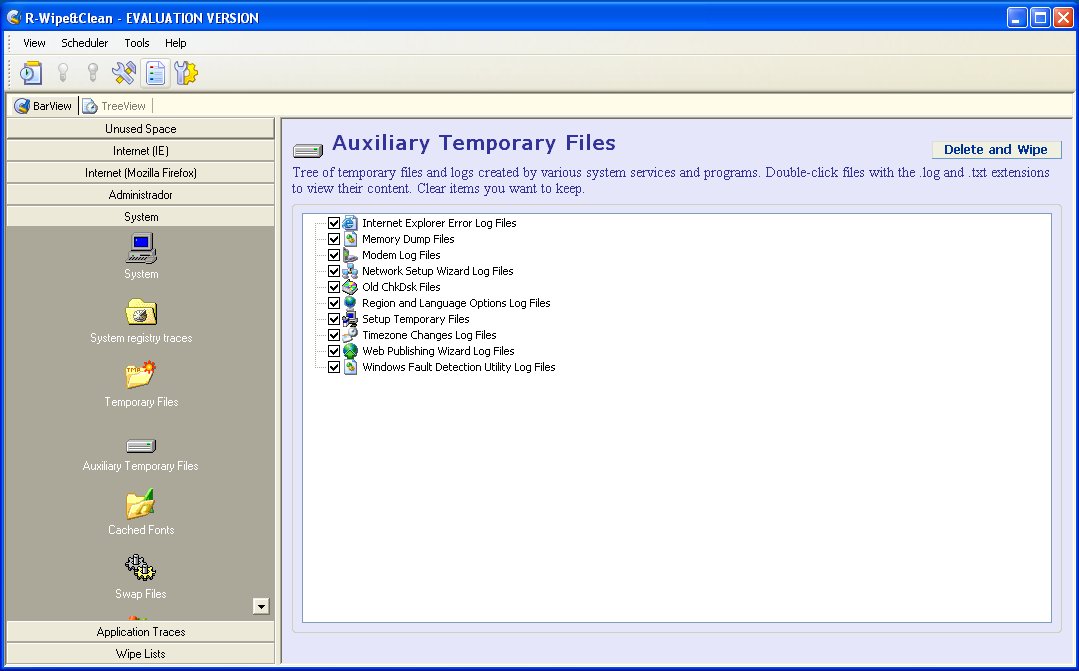1079x671 pixels.
Task: Click the crossed tools toolbar icon
Action: coord(124,73)
